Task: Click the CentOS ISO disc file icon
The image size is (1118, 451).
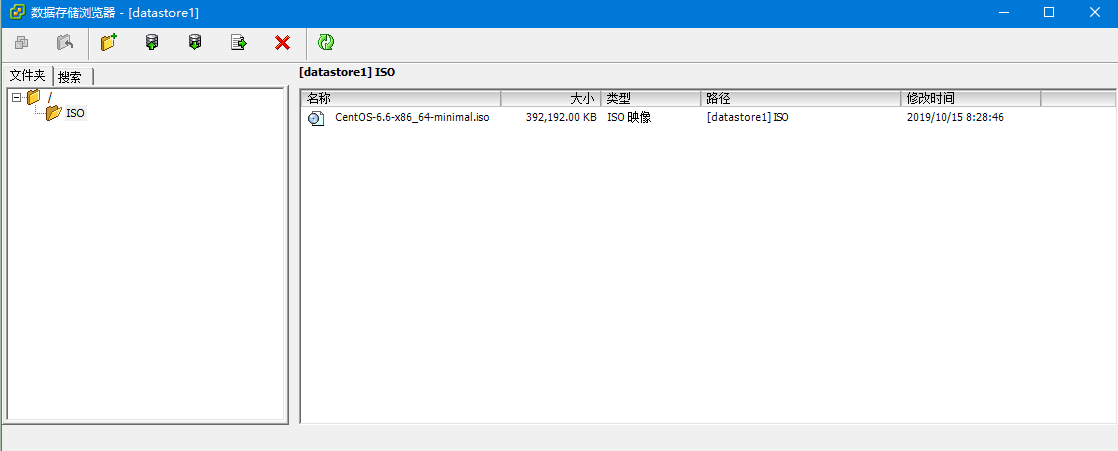Action: [316, 118]
